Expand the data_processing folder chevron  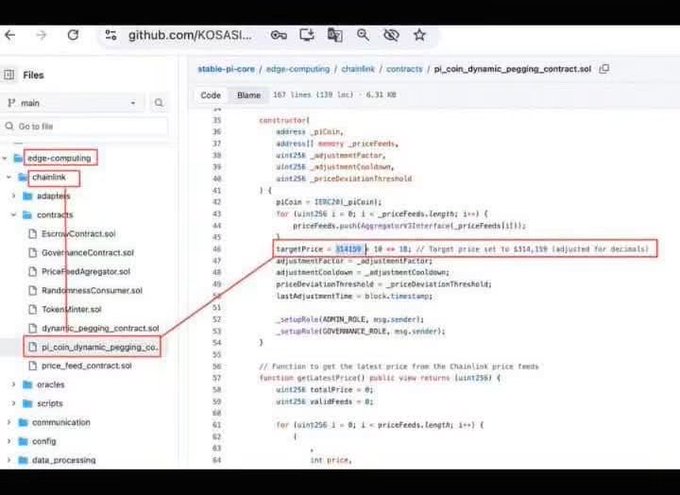click(9, 460)
